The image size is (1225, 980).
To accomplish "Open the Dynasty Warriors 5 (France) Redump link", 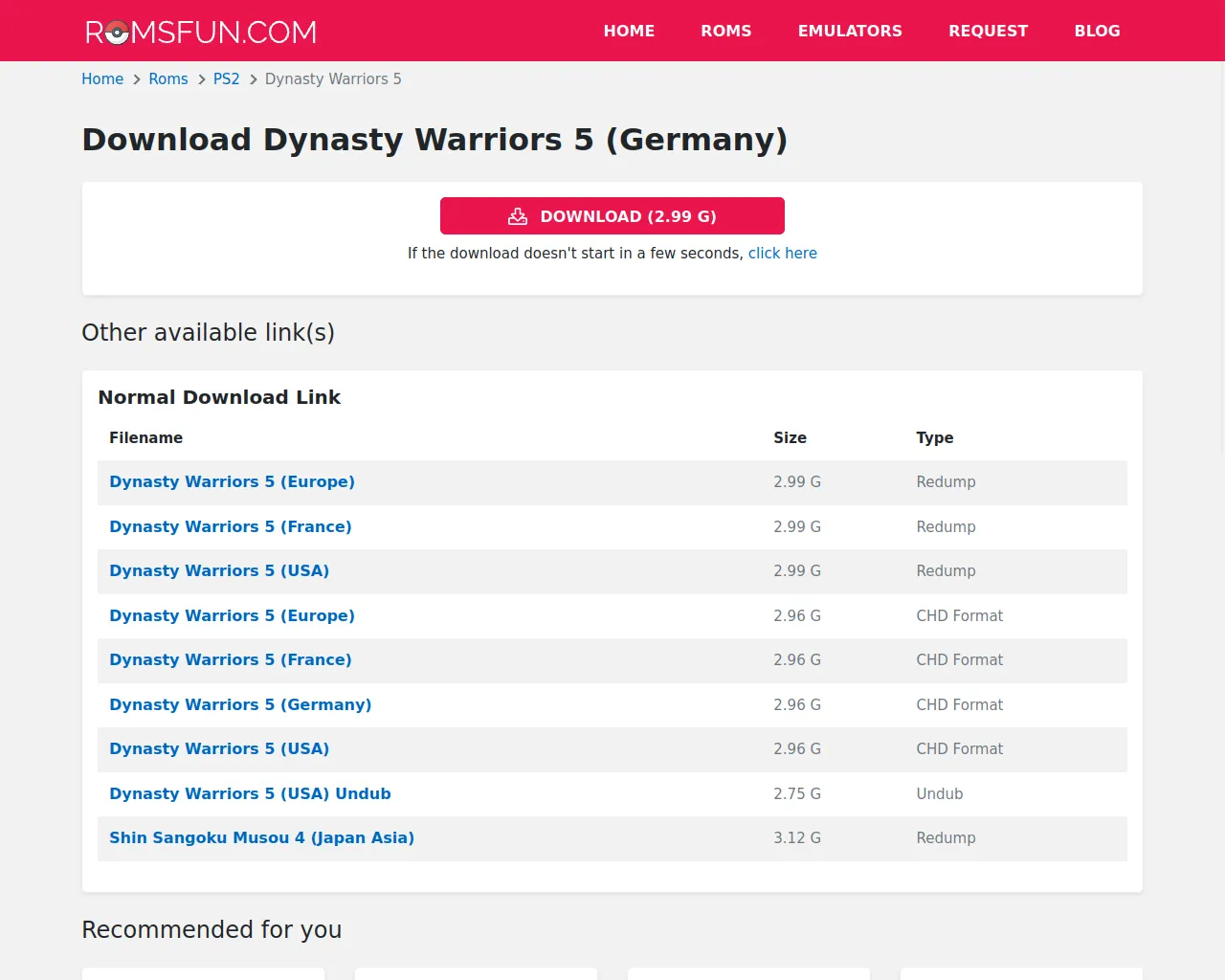I will tap(231, 527).
